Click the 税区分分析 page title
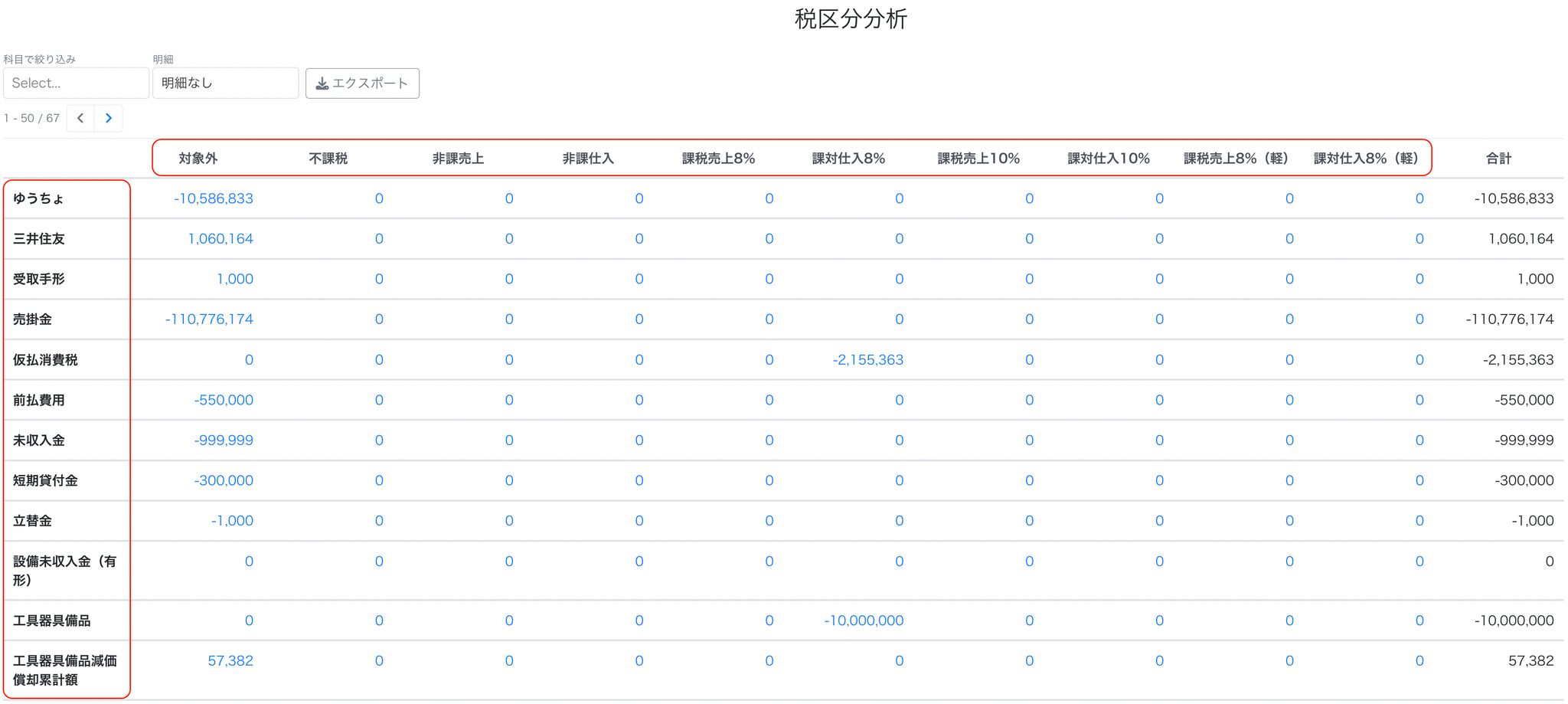Image resolution: width=1568 pixels, height=704 pixels. (851, 18)
